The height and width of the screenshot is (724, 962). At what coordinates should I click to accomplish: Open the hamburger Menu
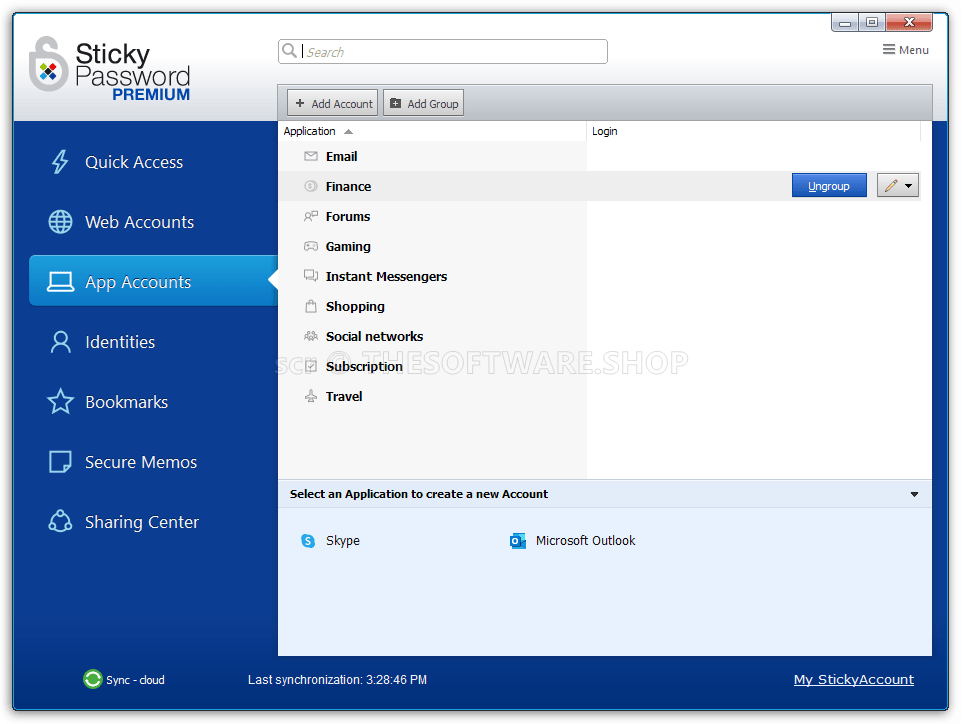pos(906,50)
